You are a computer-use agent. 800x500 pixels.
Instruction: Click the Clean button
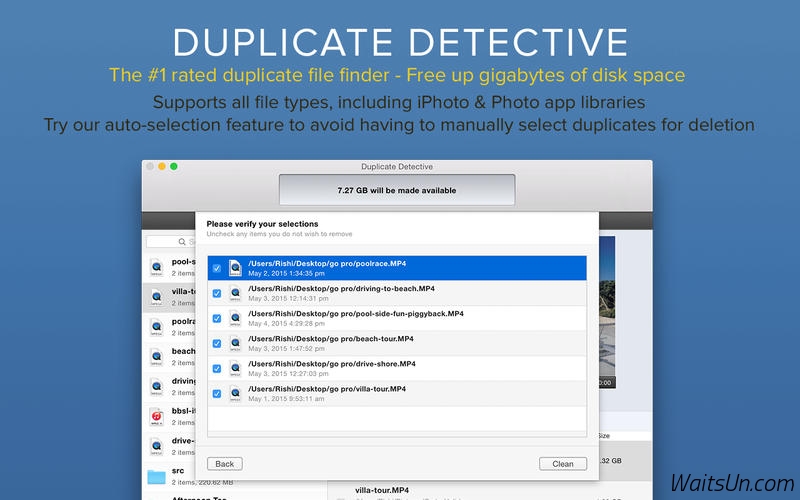[x=563, y=464]
